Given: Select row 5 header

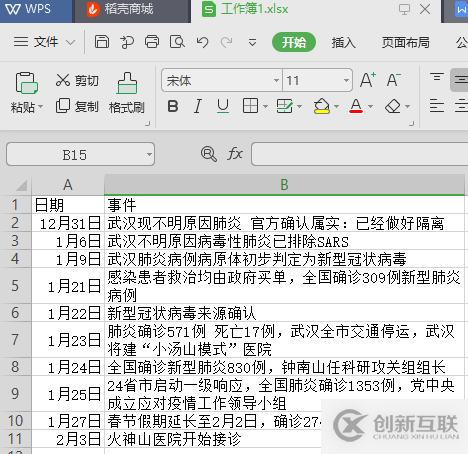Looking at the screenshot, I should [15, 286].
